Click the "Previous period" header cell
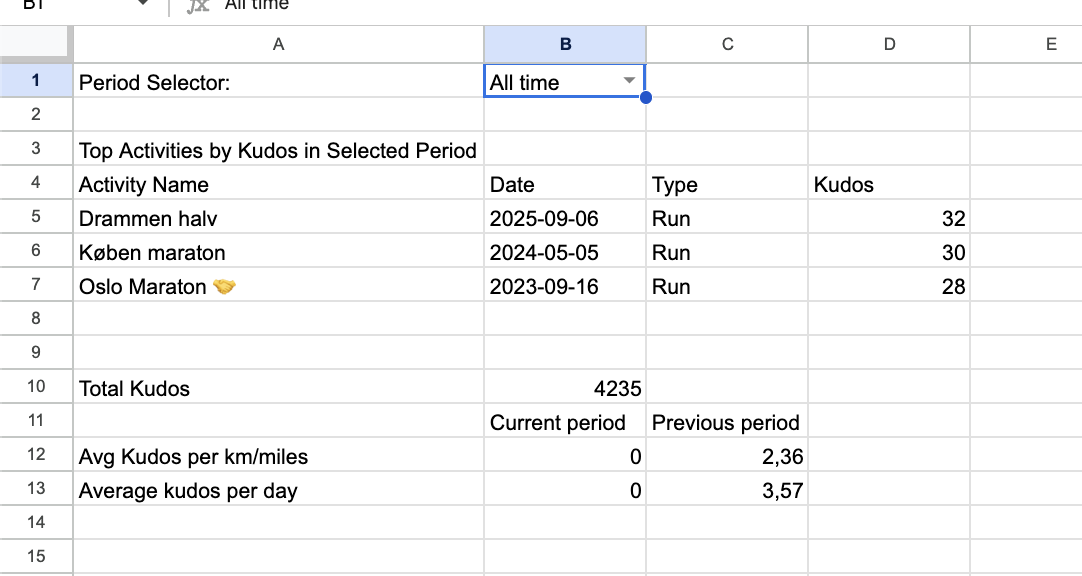Viewport: 1082px width, 576px height. [x=726, y=422]
